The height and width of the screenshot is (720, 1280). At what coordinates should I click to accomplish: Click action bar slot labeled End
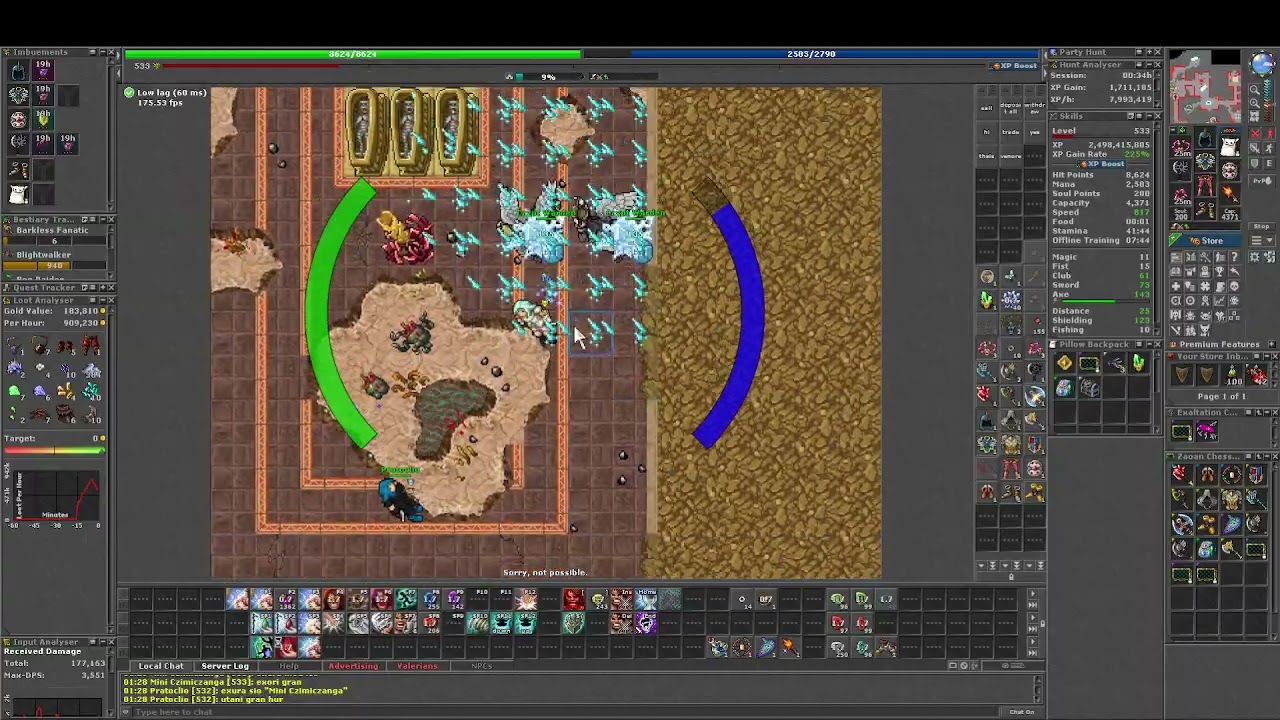(x=646, y=623)
